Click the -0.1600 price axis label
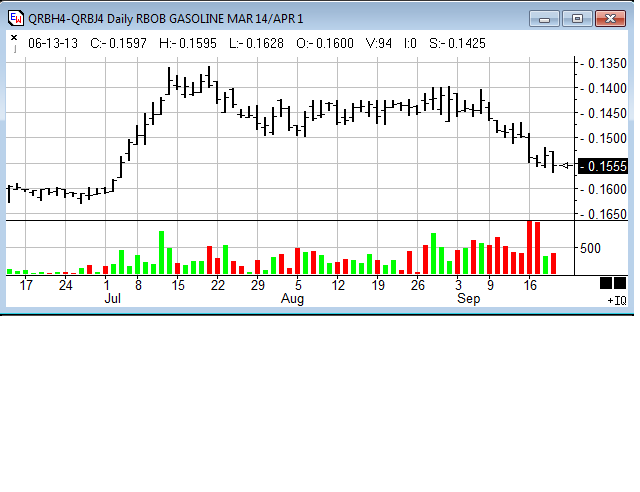 click(x=603, y=189)
